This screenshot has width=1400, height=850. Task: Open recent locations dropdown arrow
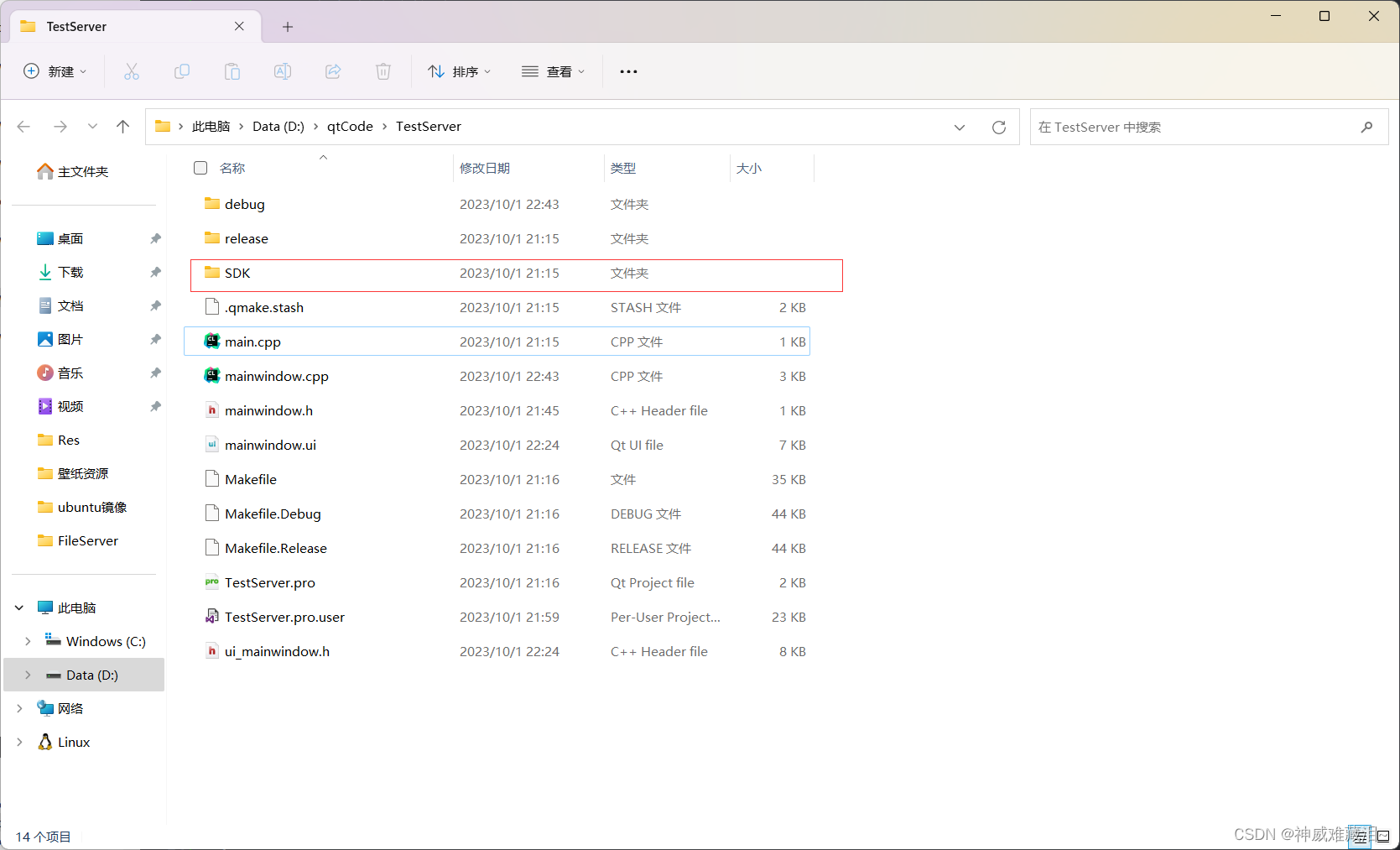[92, 127]
